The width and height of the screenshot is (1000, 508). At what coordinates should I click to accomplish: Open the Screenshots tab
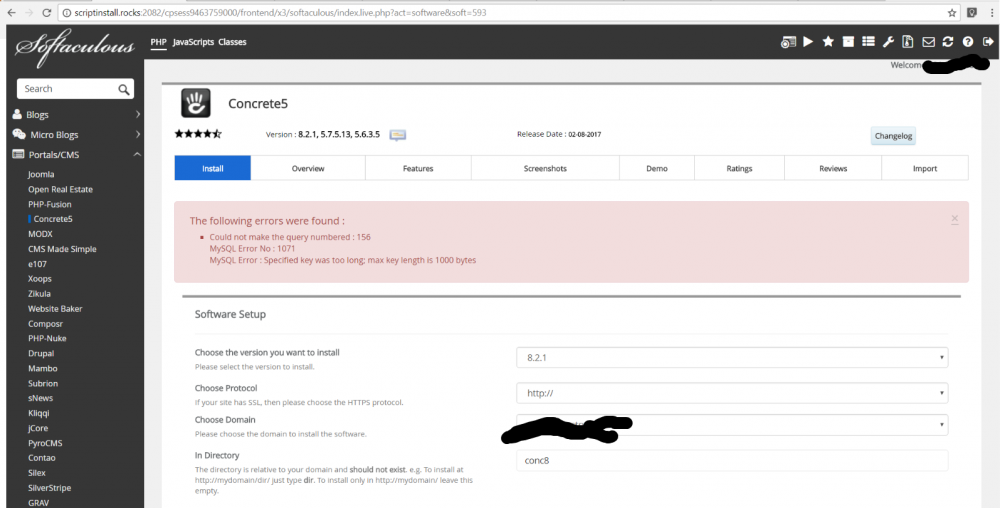(x=545, y=168)
